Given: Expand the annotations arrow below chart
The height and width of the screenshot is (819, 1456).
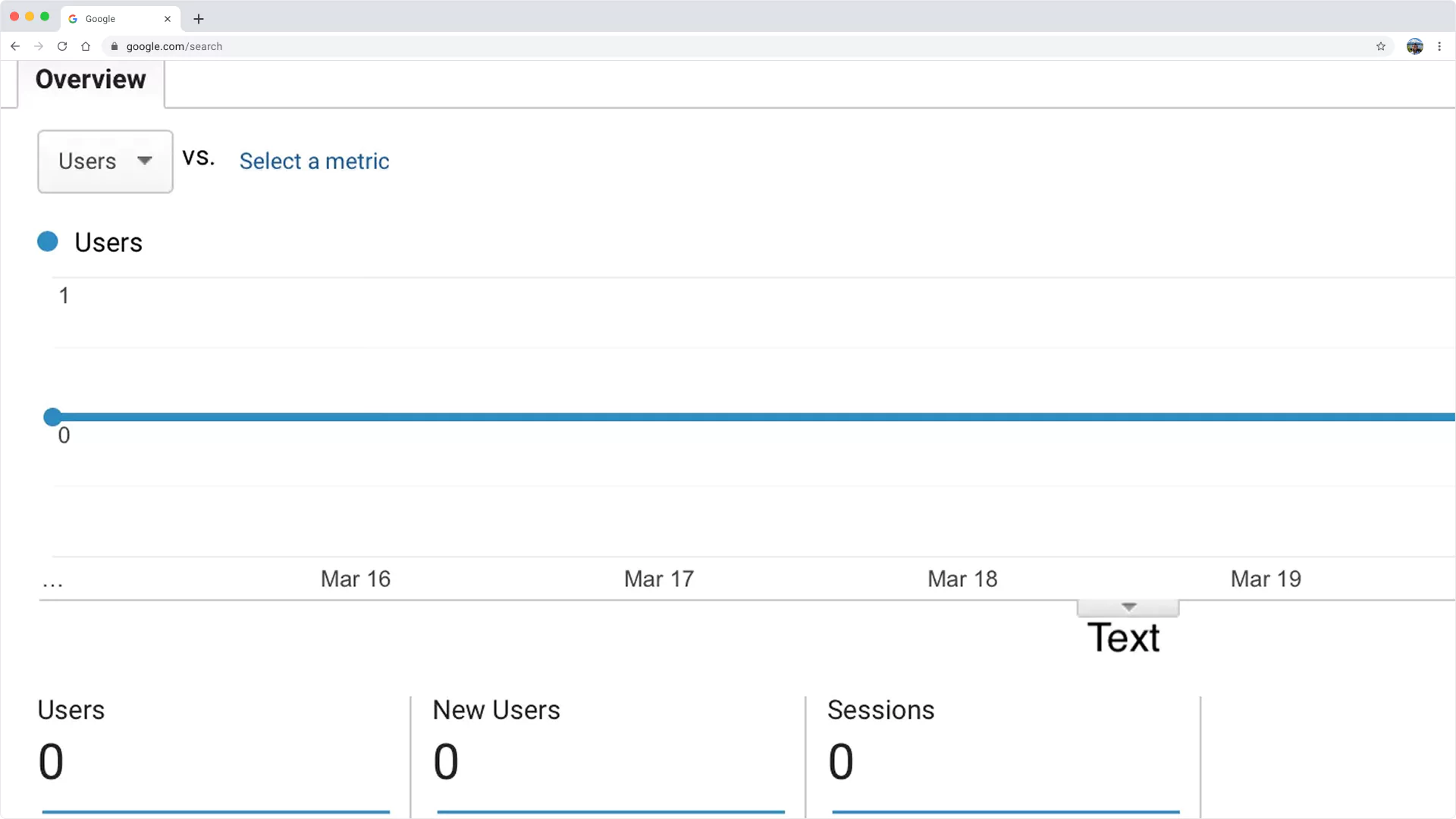Looking at the screenshot, I should tap(1128, 607).
